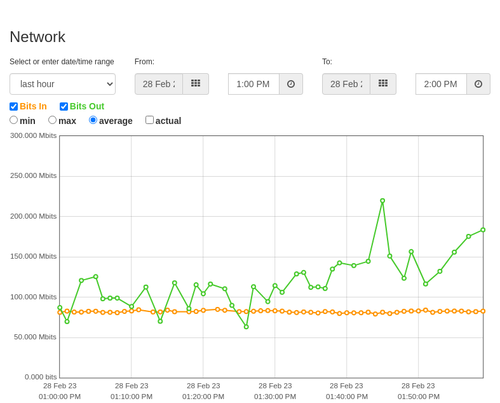Click the 01:10:00 PM time axis label
The width and height of the screenshot is (500, 403).
pos(131,397)
